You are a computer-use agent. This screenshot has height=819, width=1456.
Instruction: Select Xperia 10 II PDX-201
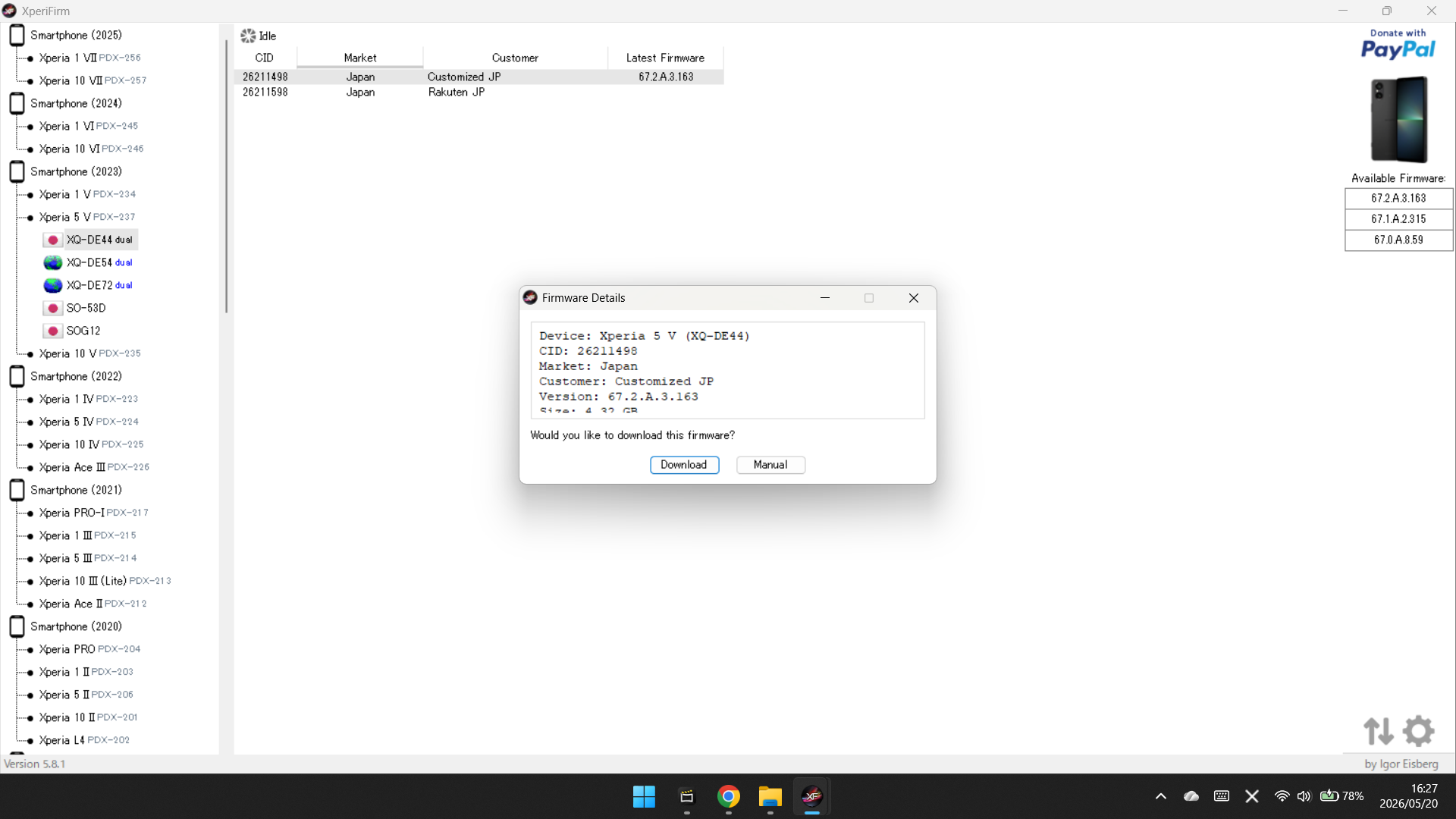[88, 717]
